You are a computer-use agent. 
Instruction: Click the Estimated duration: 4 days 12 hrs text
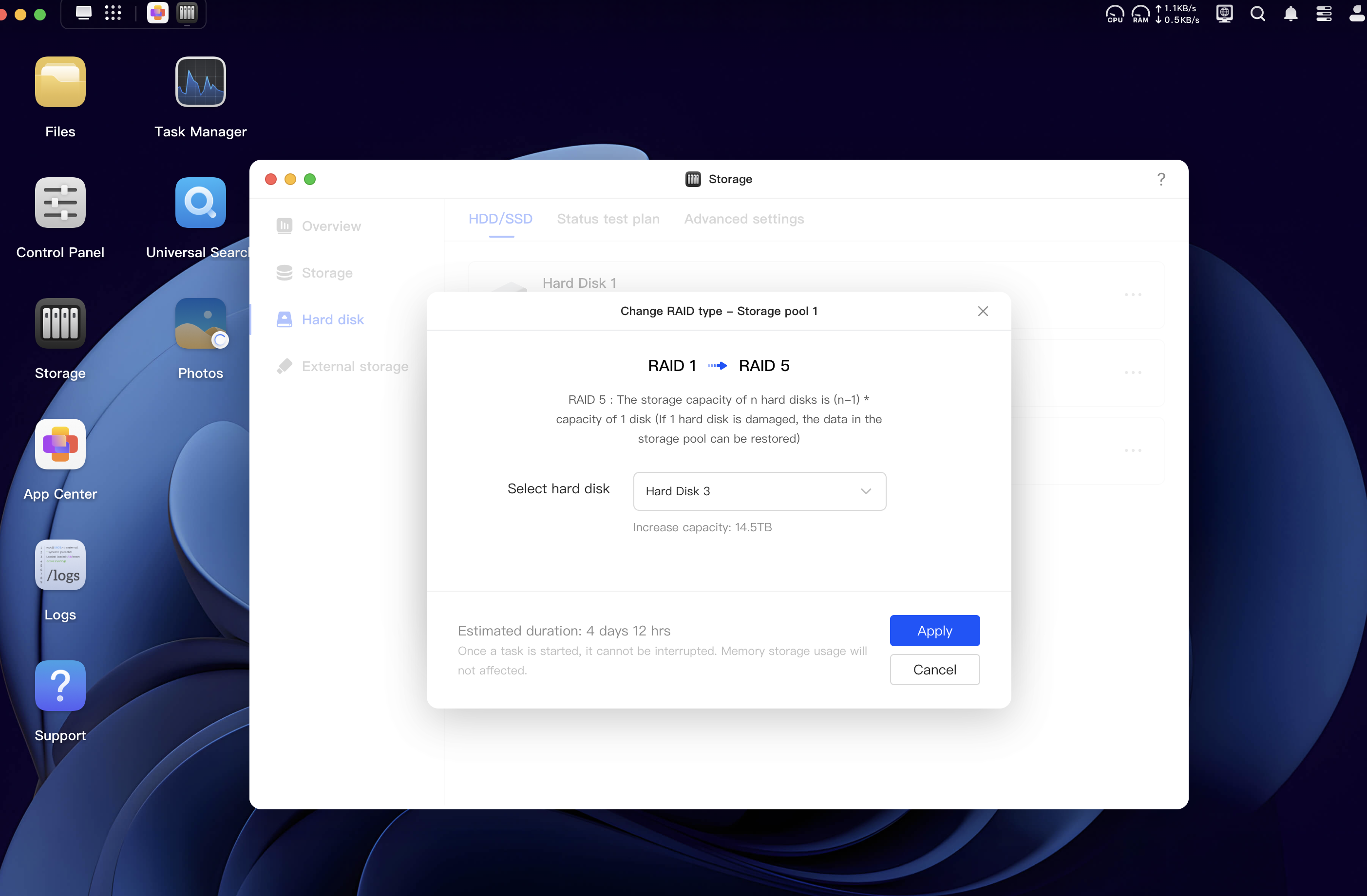coord(564,631)
